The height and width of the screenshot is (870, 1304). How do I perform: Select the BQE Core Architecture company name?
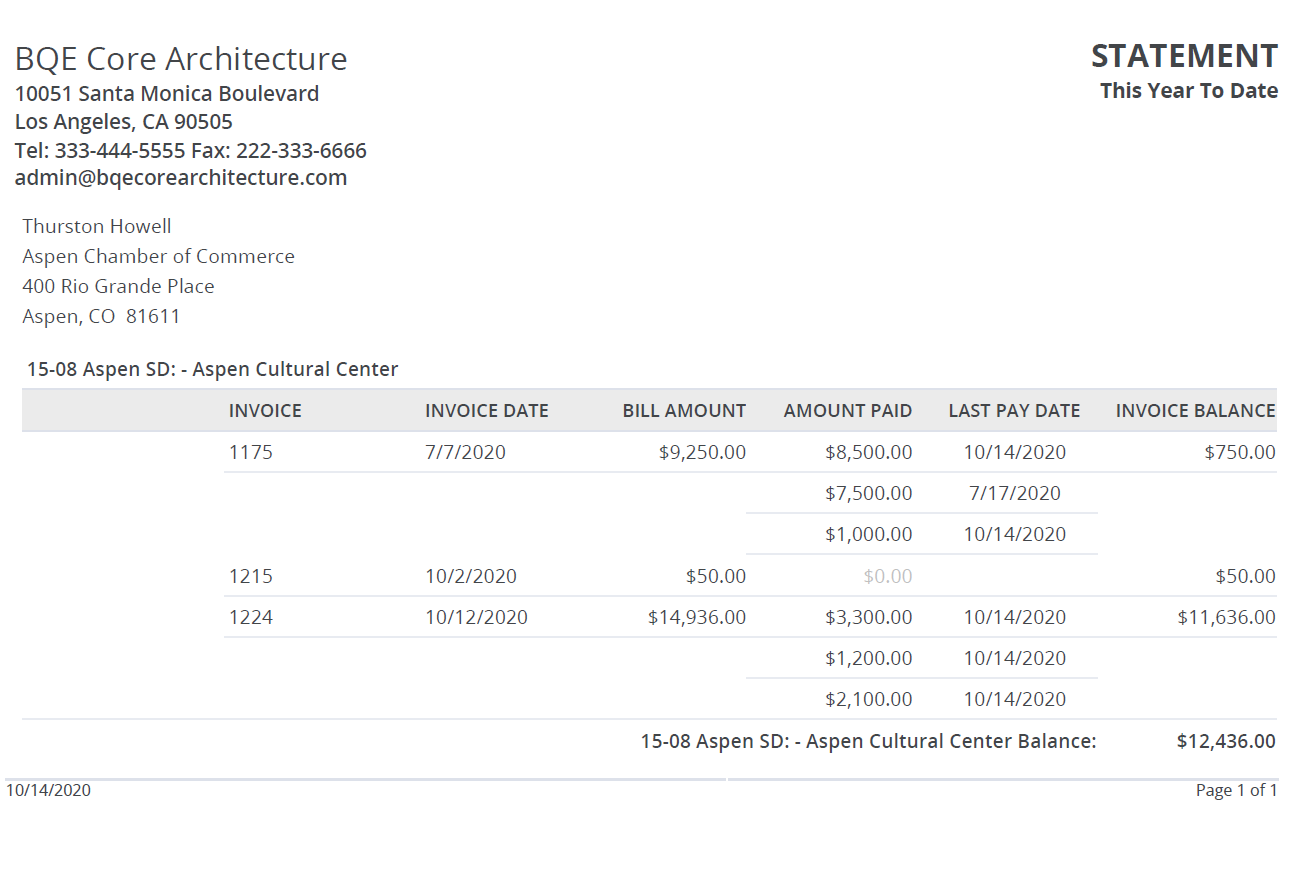coord(181,59)
